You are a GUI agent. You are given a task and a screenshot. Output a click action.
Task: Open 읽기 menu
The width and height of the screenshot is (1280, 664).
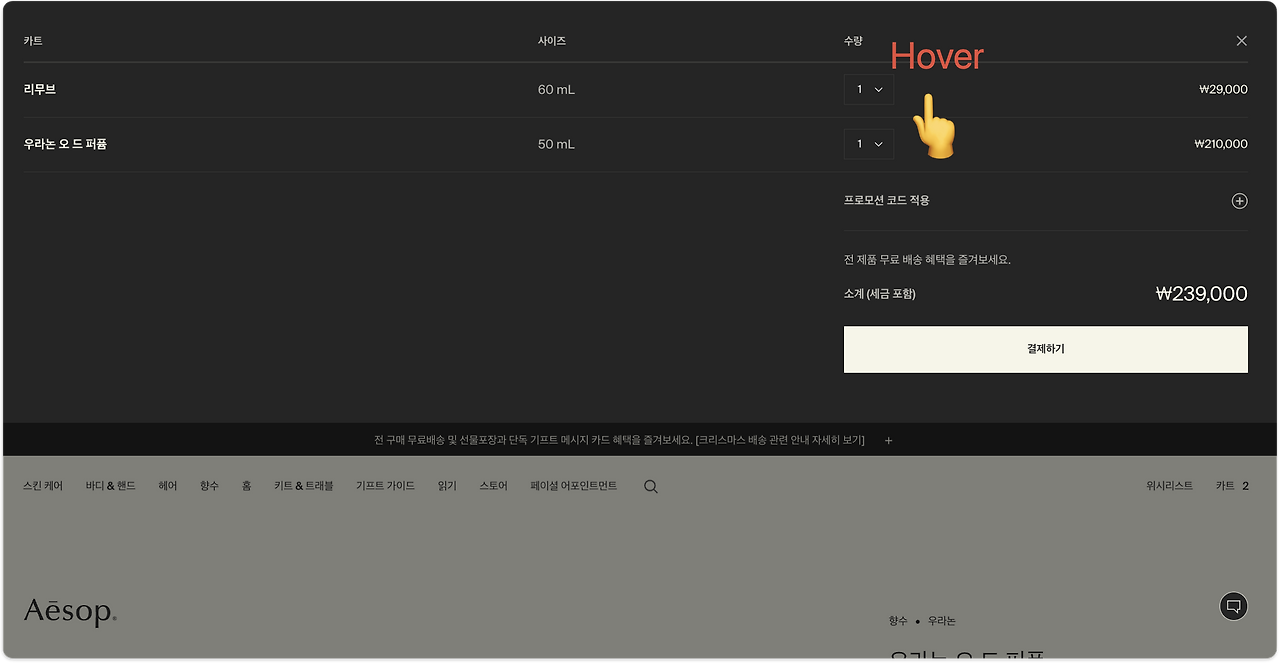pyautogui.click(x=447, y=486)
